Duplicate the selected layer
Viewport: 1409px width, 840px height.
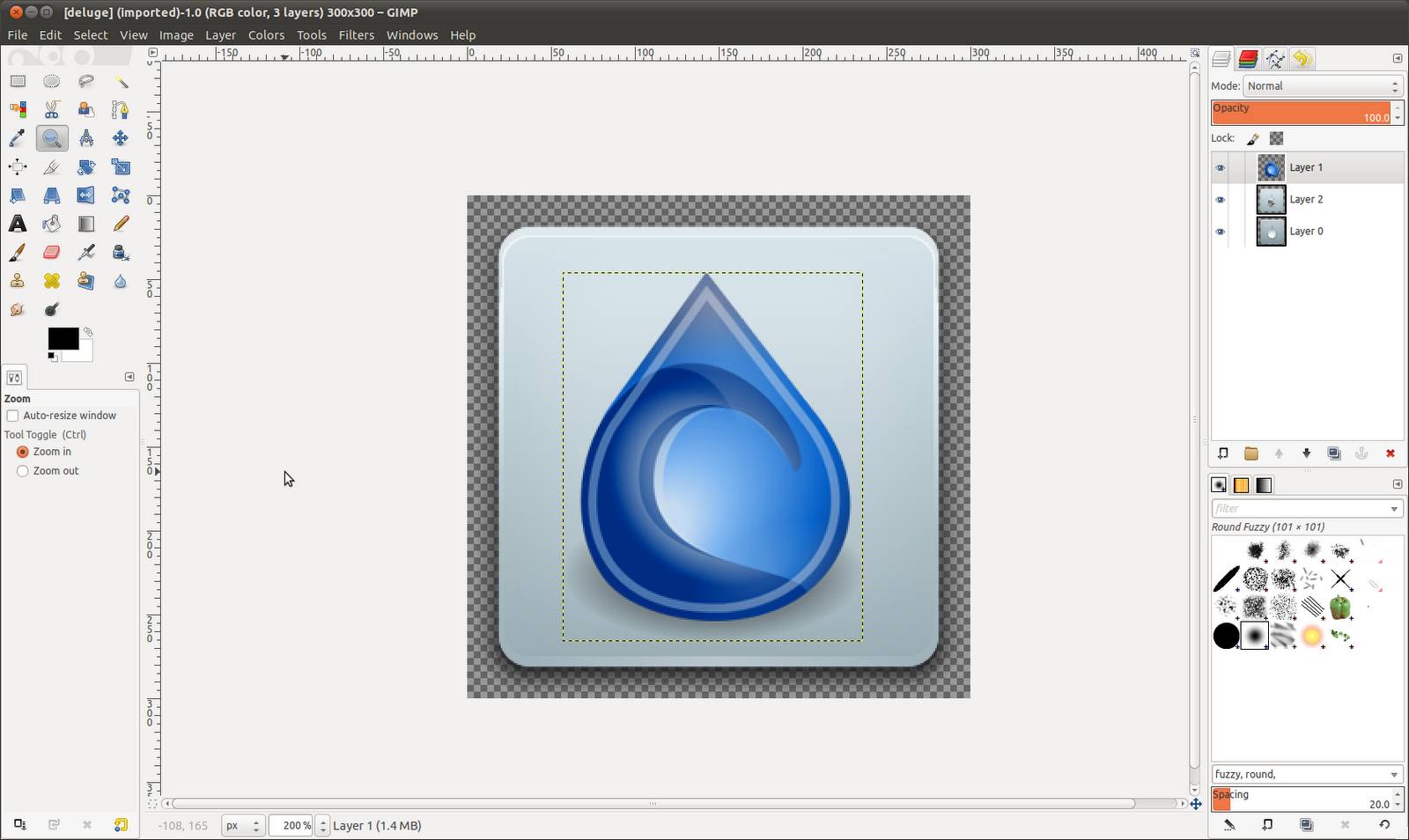click(x=1335, y=453)
